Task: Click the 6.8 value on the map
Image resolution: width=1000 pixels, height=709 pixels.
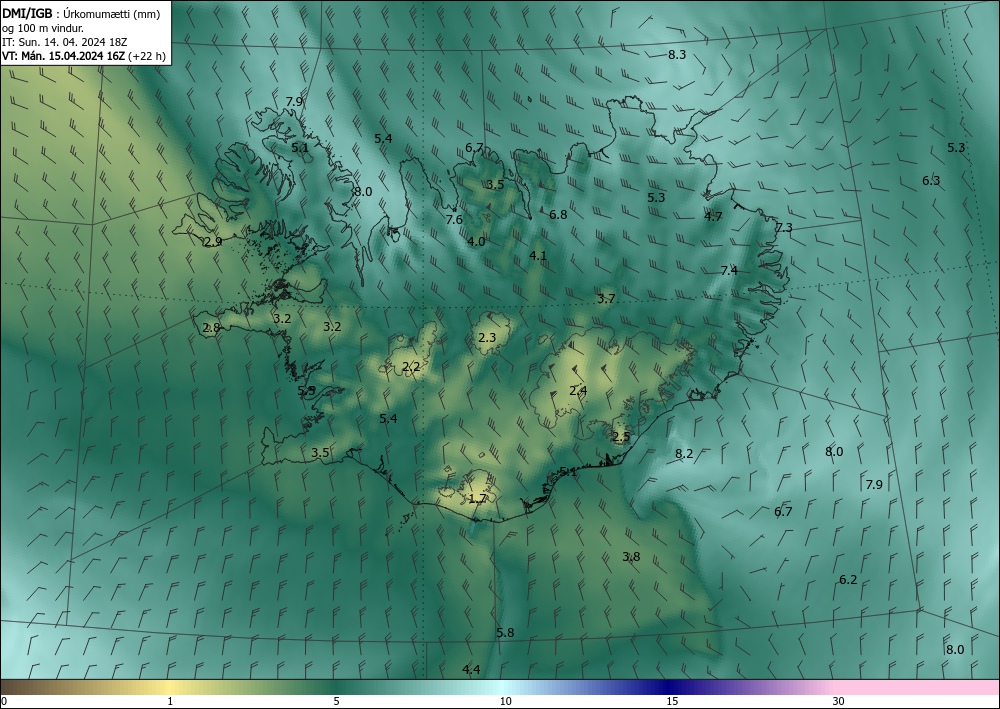Action: point(558,215)
